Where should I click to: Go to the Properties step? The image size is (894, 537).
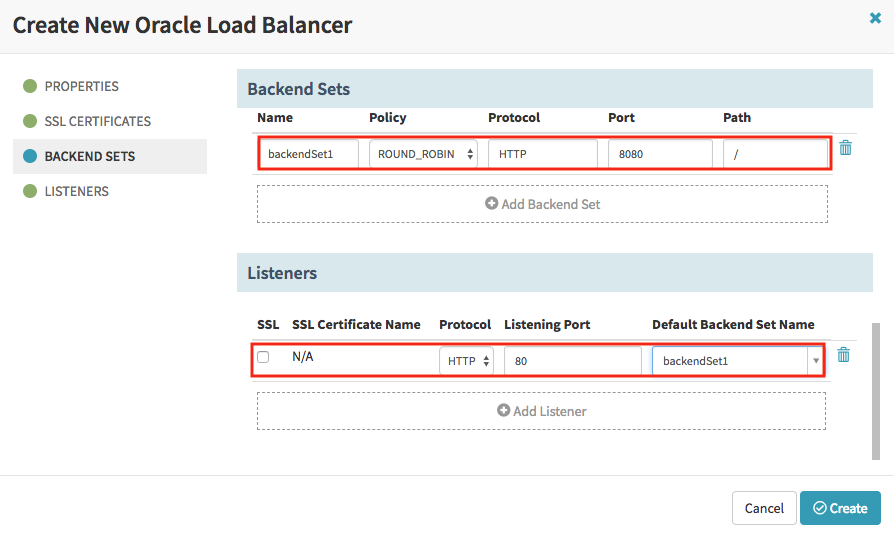(x=82, y=86)
